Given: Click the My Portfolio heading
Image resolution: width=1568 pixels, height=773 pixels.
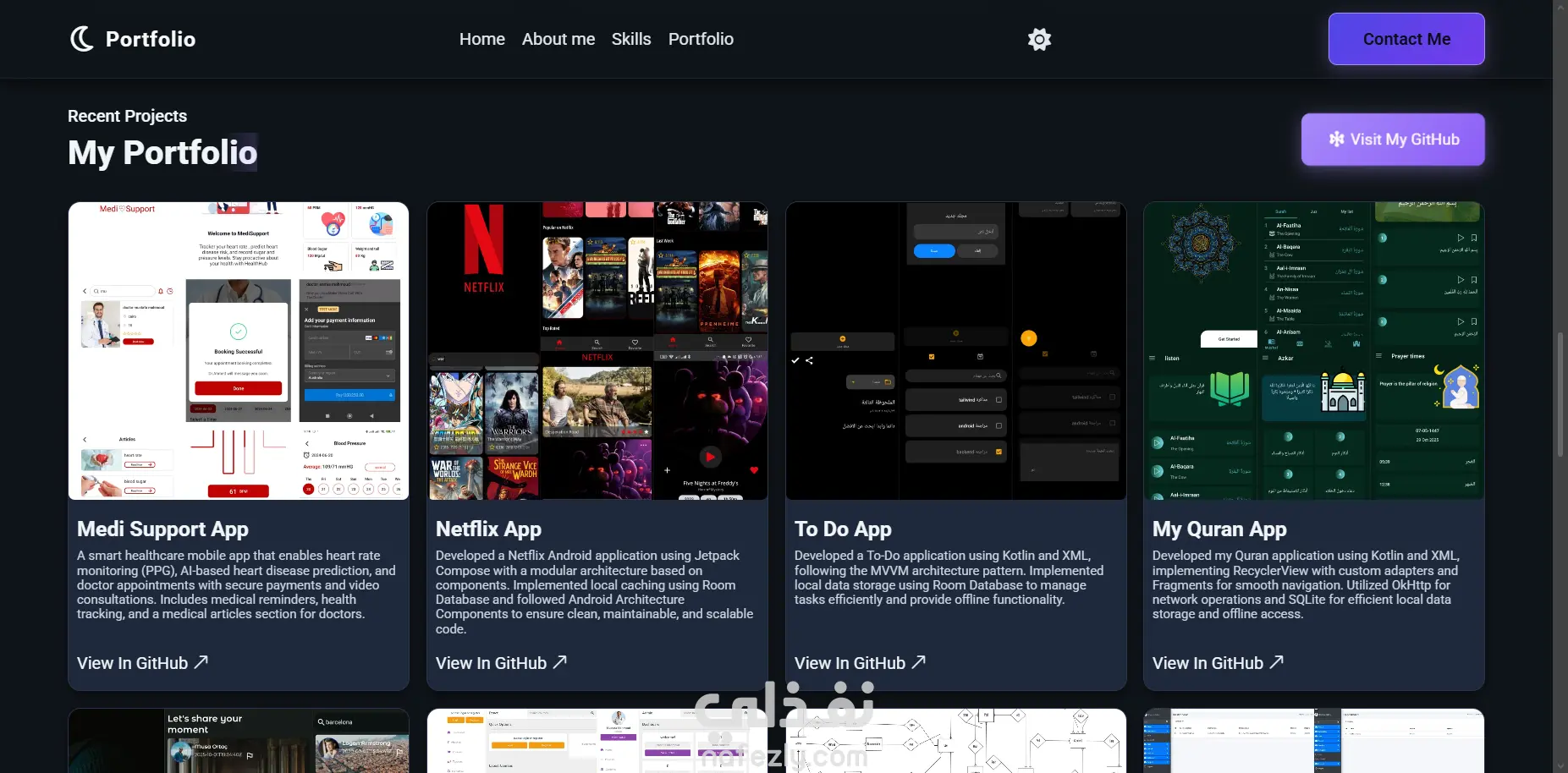Looking at the screenshot, I should pos(162,153).
